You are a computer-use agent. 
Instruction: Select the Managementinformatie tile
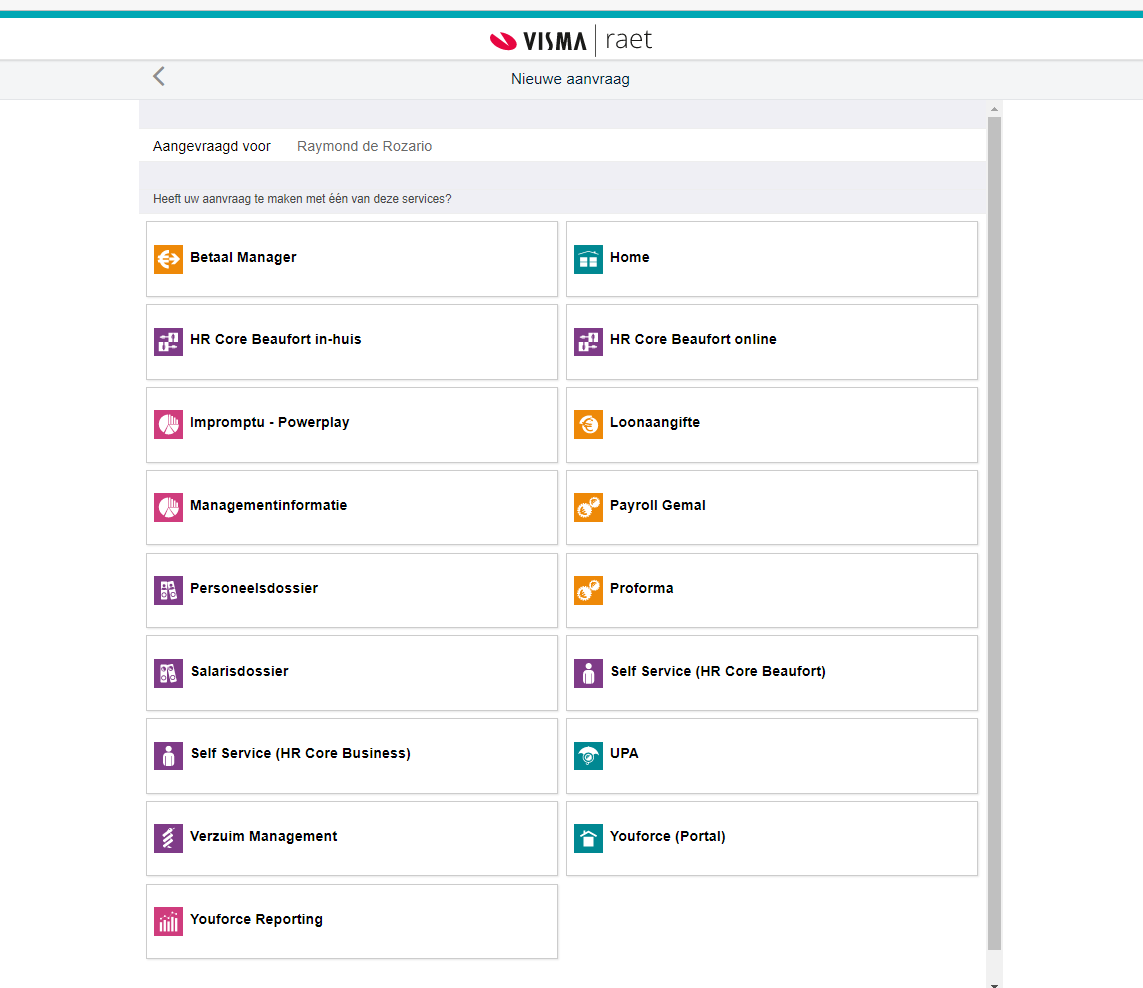point(352,507)
